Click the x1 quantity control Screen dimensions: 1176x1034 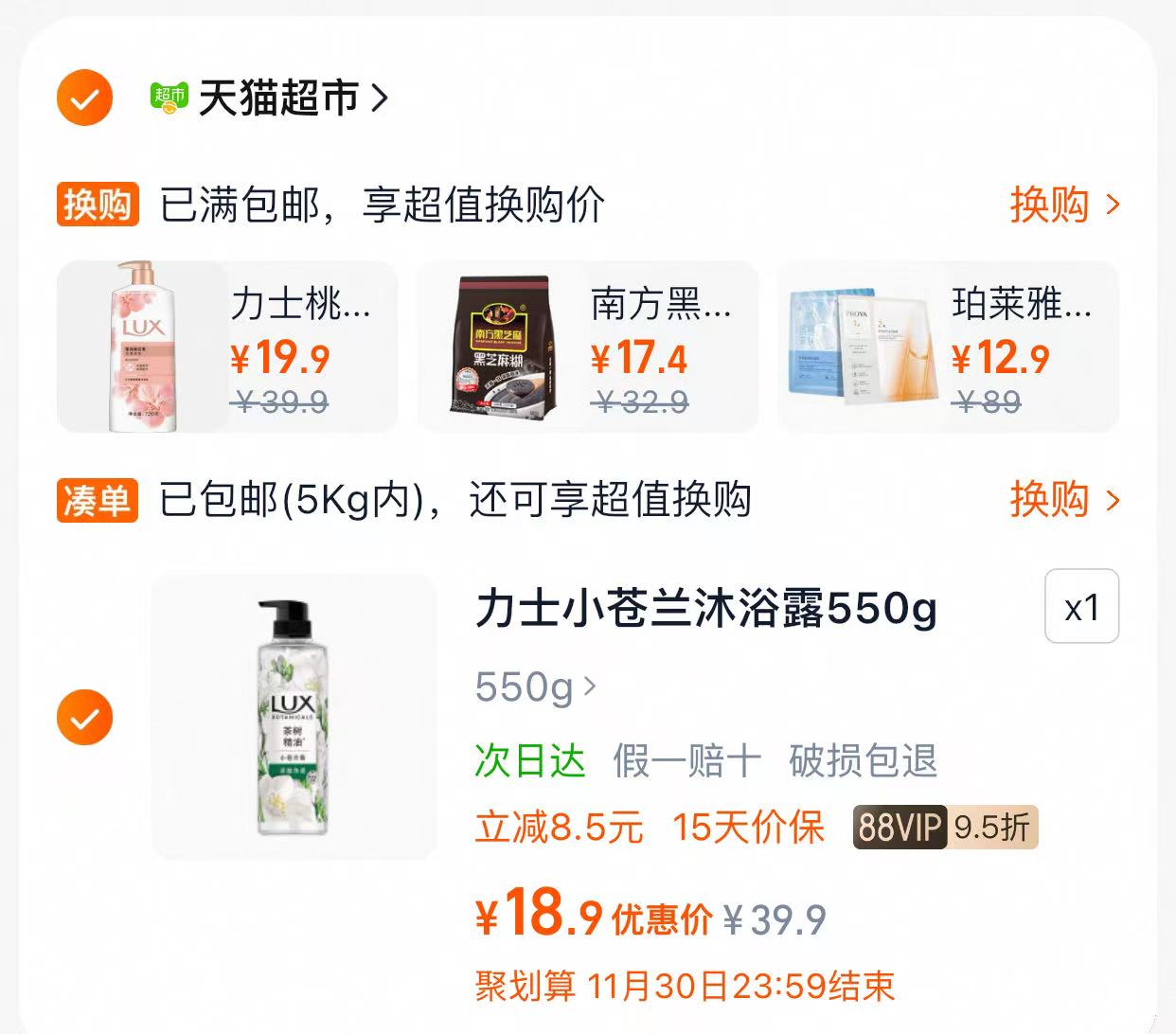pos(1081,607)
